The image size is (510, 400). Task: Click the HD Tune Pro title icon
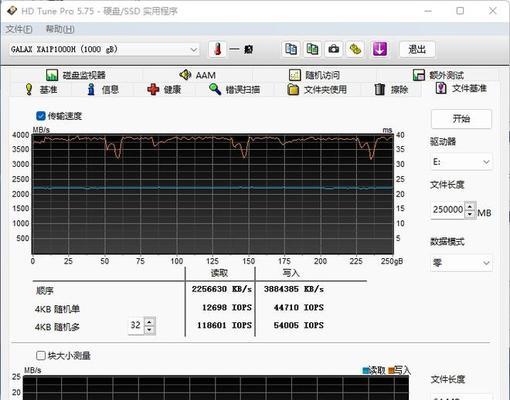coord(12,11)
